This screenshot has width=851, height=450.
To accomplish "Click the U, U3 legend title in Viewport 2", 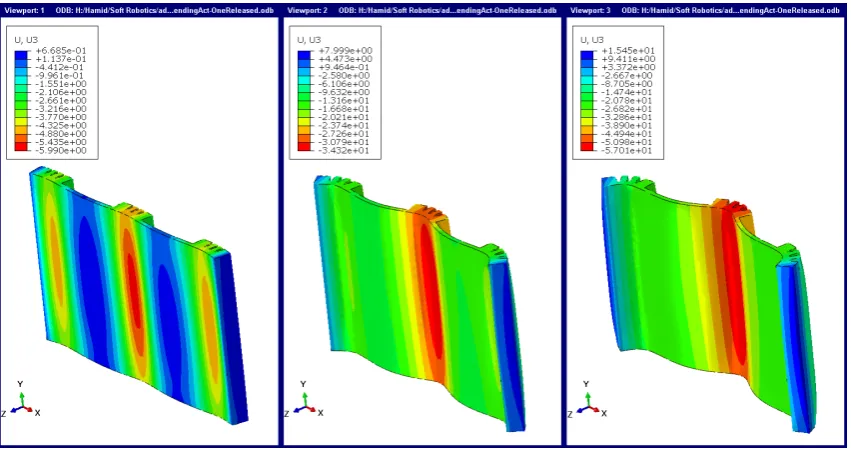I will click(x=309, y=40).
